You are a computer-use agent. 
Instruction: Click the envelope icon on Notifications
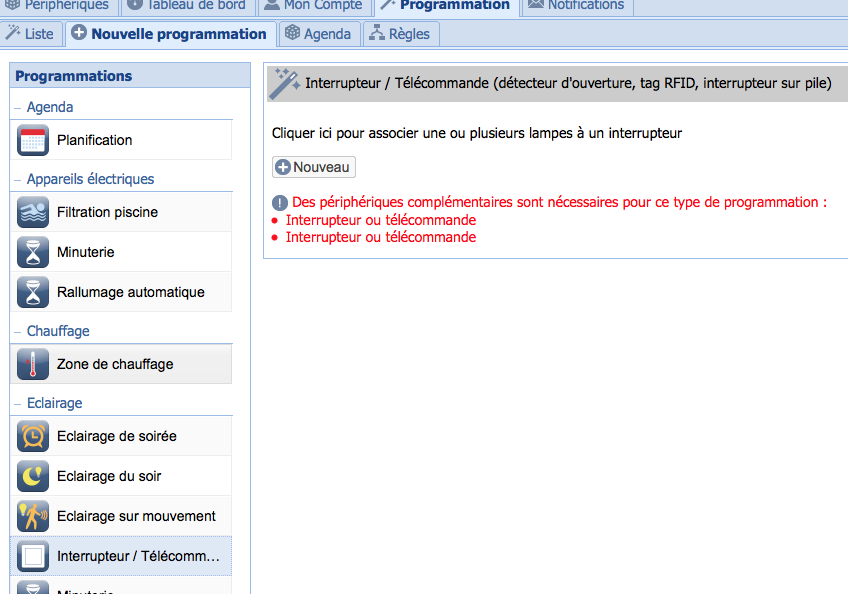536,4
